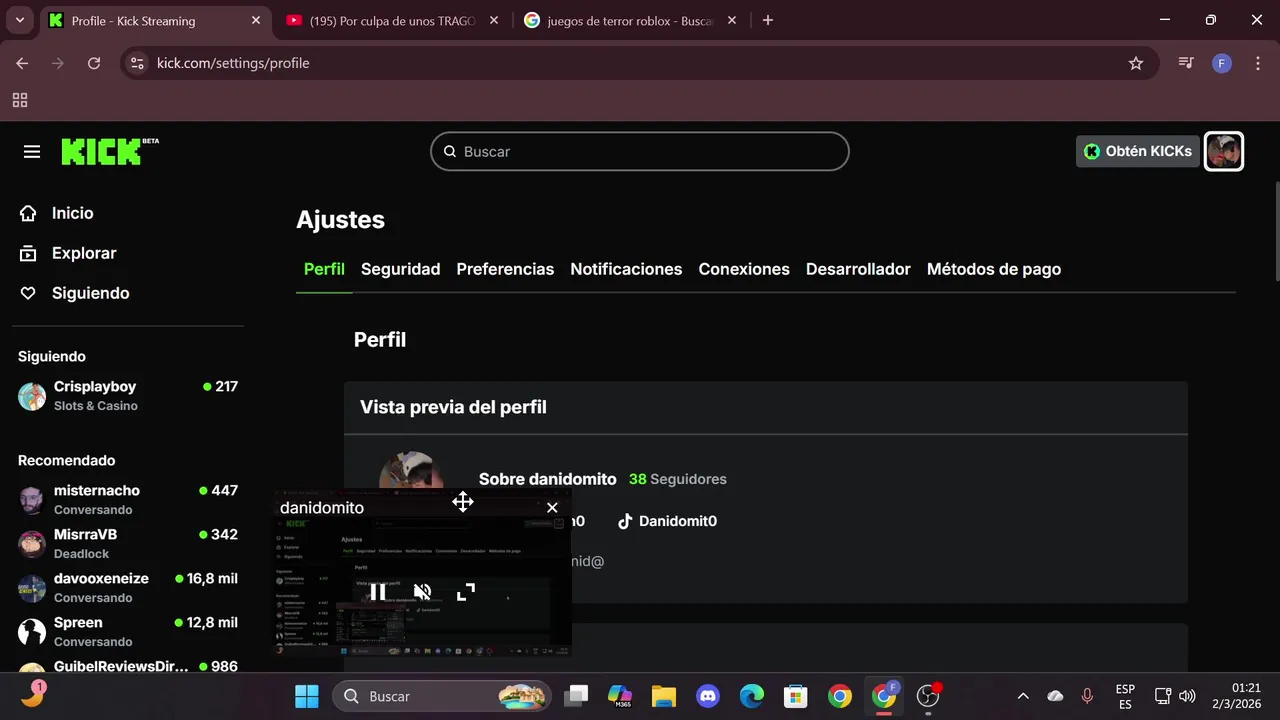1280x720 pixels.
Task: Open the Seguridad settings tab
Action: [400, 269]
